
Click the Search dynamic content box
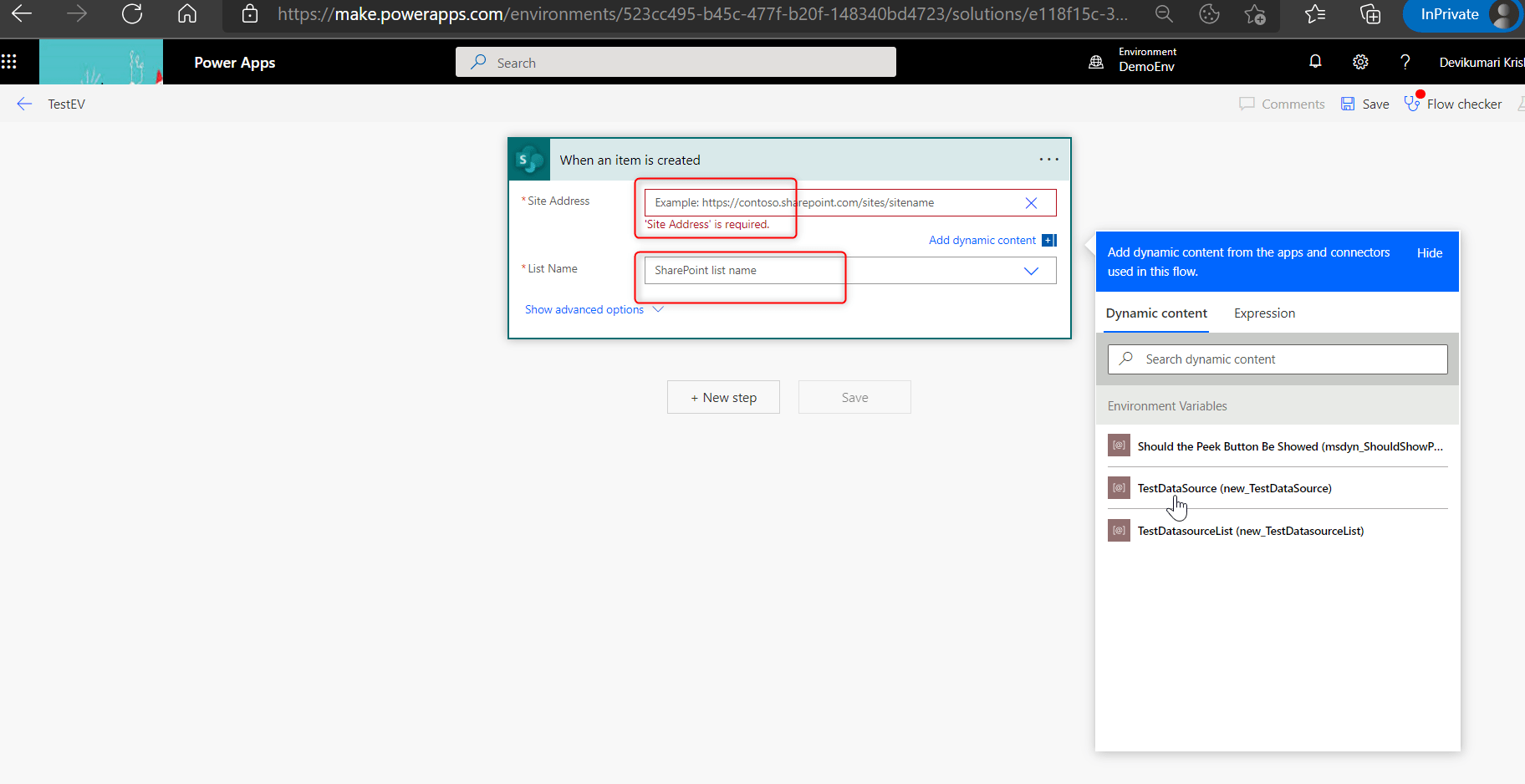(x=1278, y=359)
